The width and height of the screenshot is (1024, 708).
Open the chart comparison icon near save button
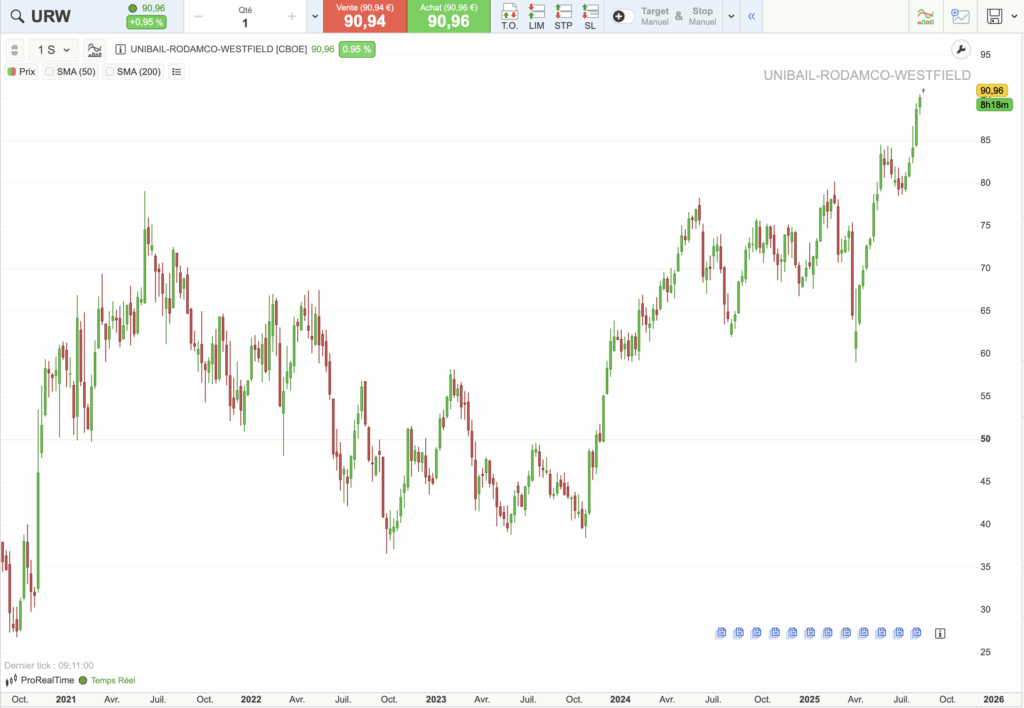point(959,16)
